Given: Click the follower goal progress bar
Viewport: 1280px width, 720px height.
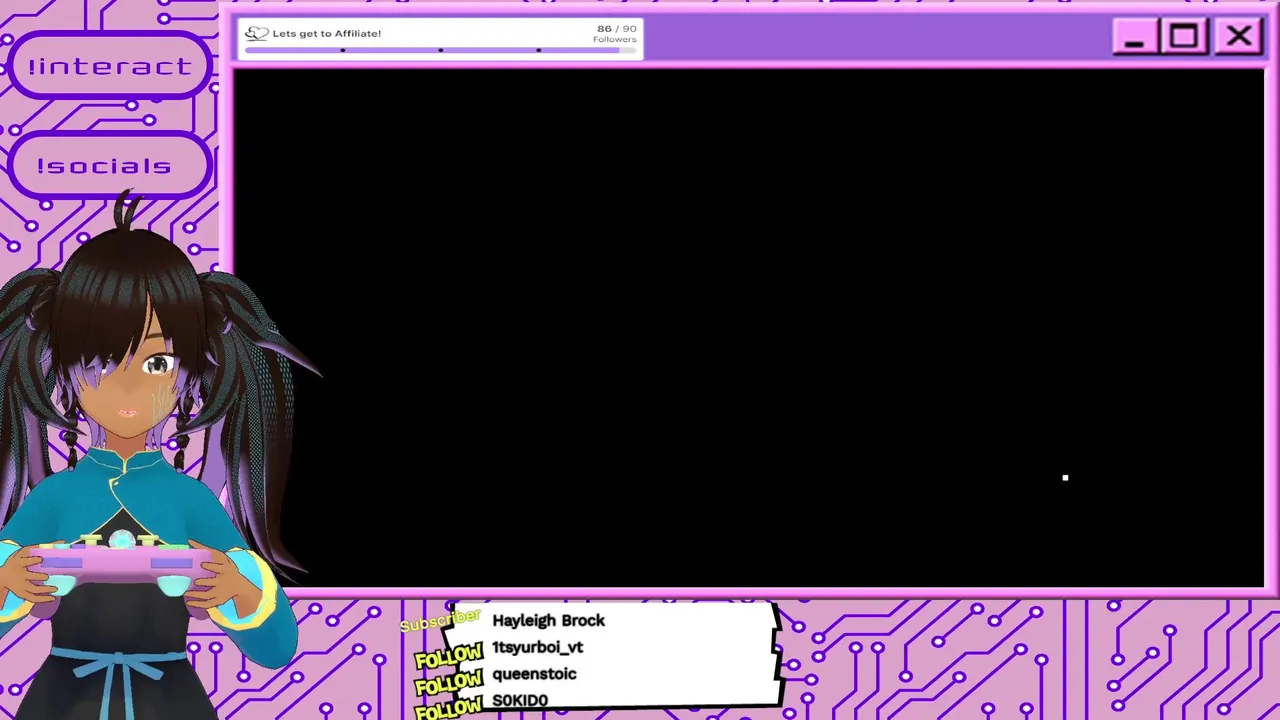Looking at the screenshot, I should [441, 50].
